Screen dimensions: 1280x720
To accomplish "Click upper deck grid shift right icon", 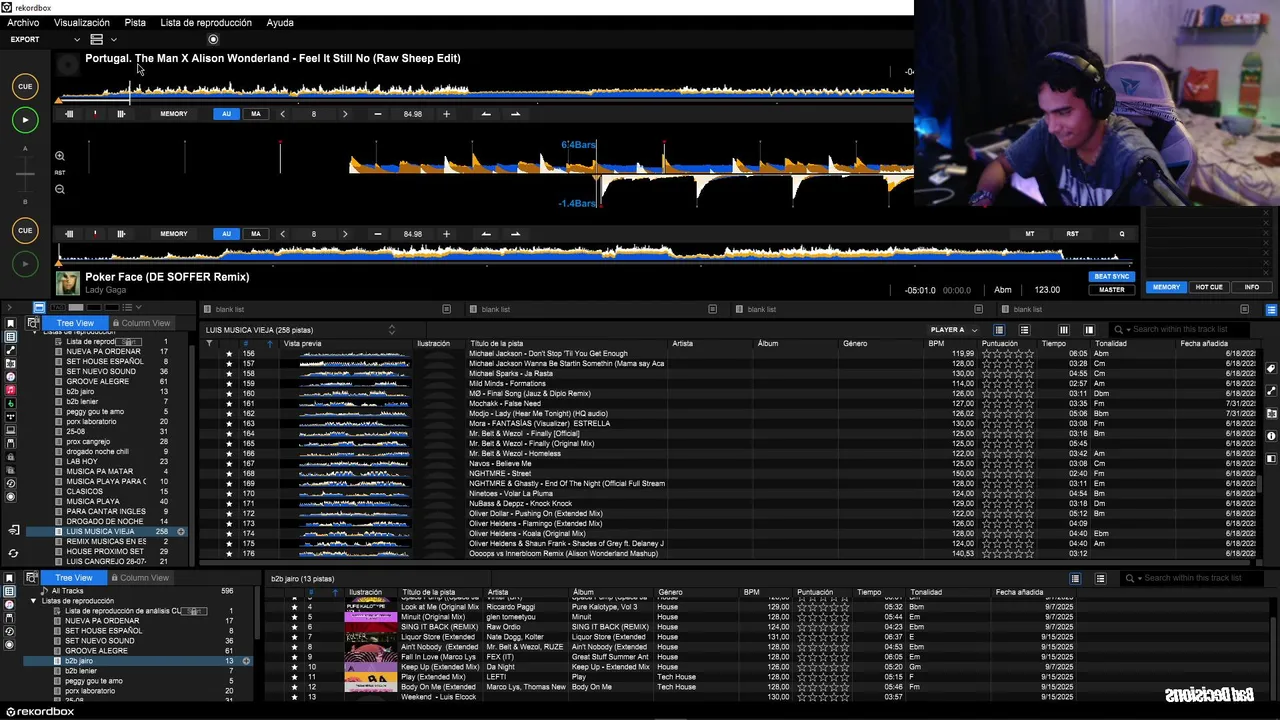I will tap(515, 114).
